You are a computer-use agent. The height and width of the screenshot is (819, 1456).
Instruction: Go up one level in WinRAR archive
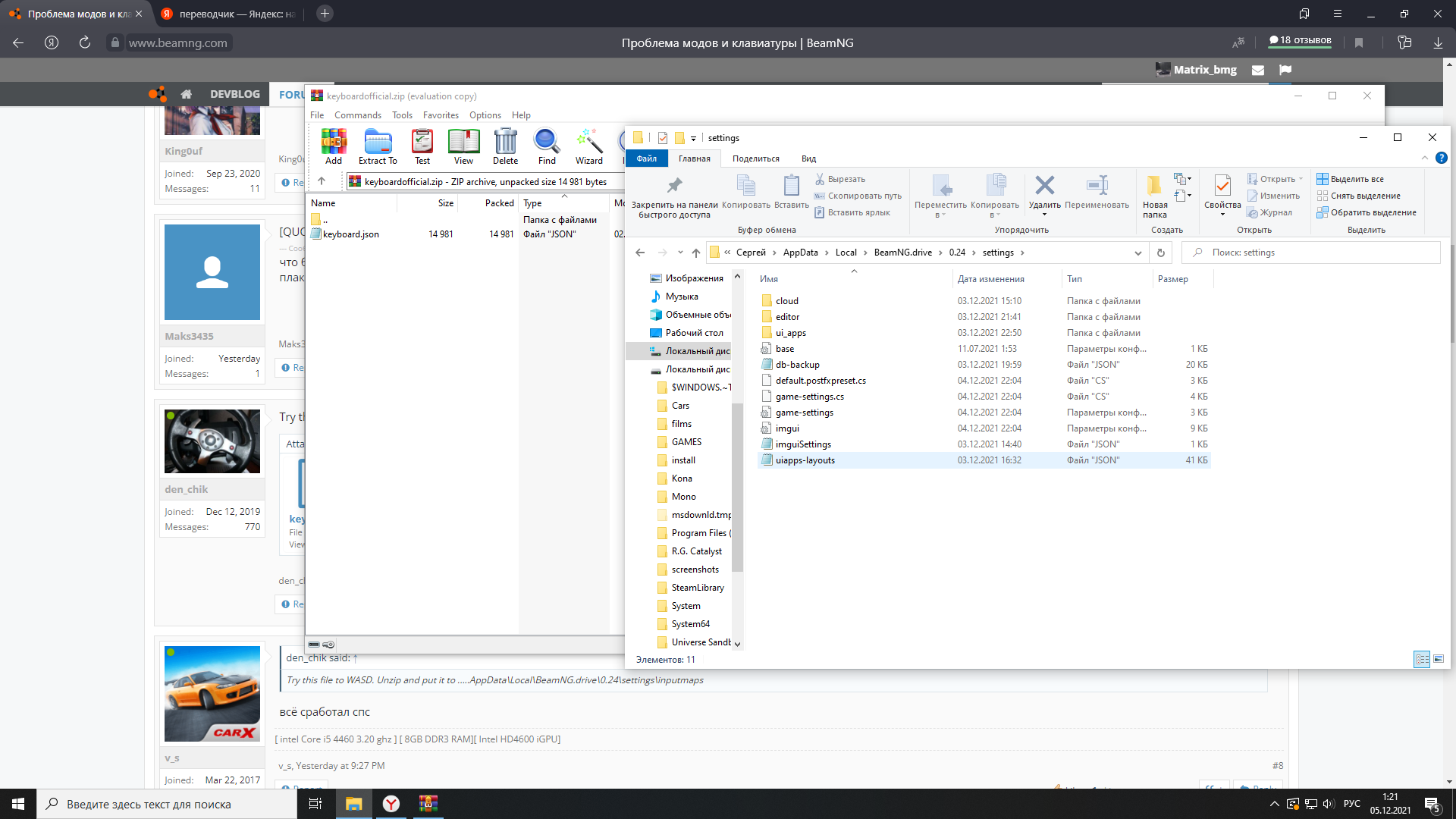click(322, 181)
